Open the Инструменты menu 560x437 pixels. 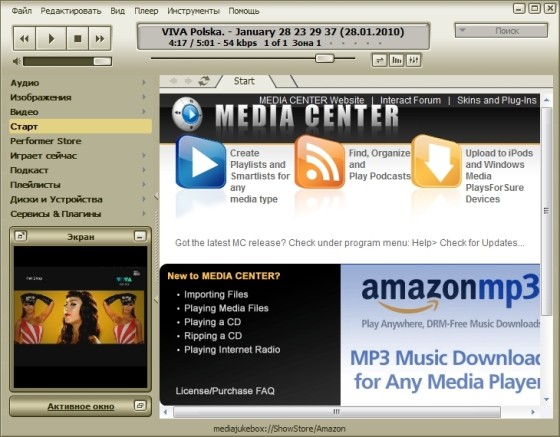click(193, 11)
